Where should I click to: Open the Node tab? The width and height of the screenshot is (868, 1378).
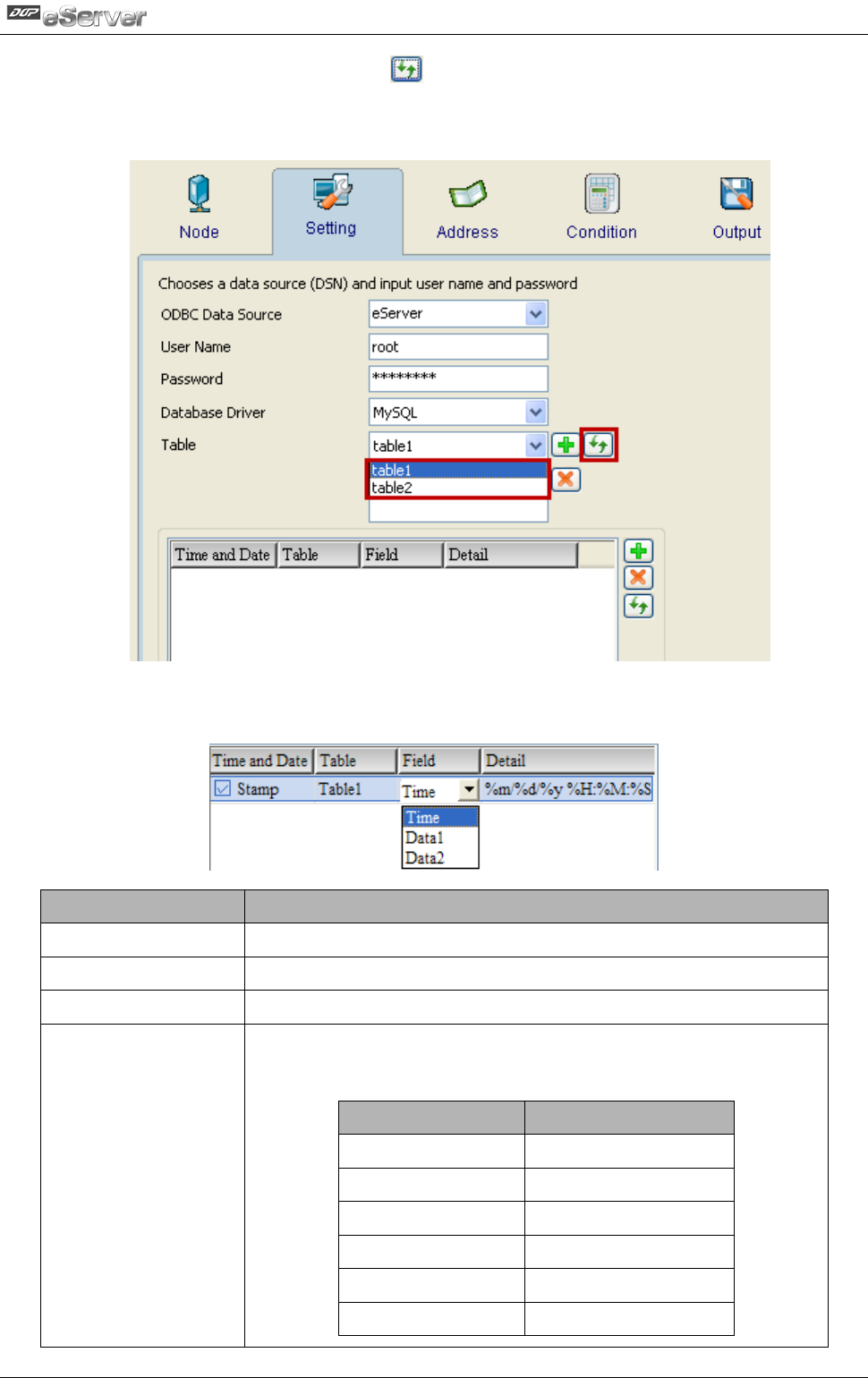coord(199,208)
